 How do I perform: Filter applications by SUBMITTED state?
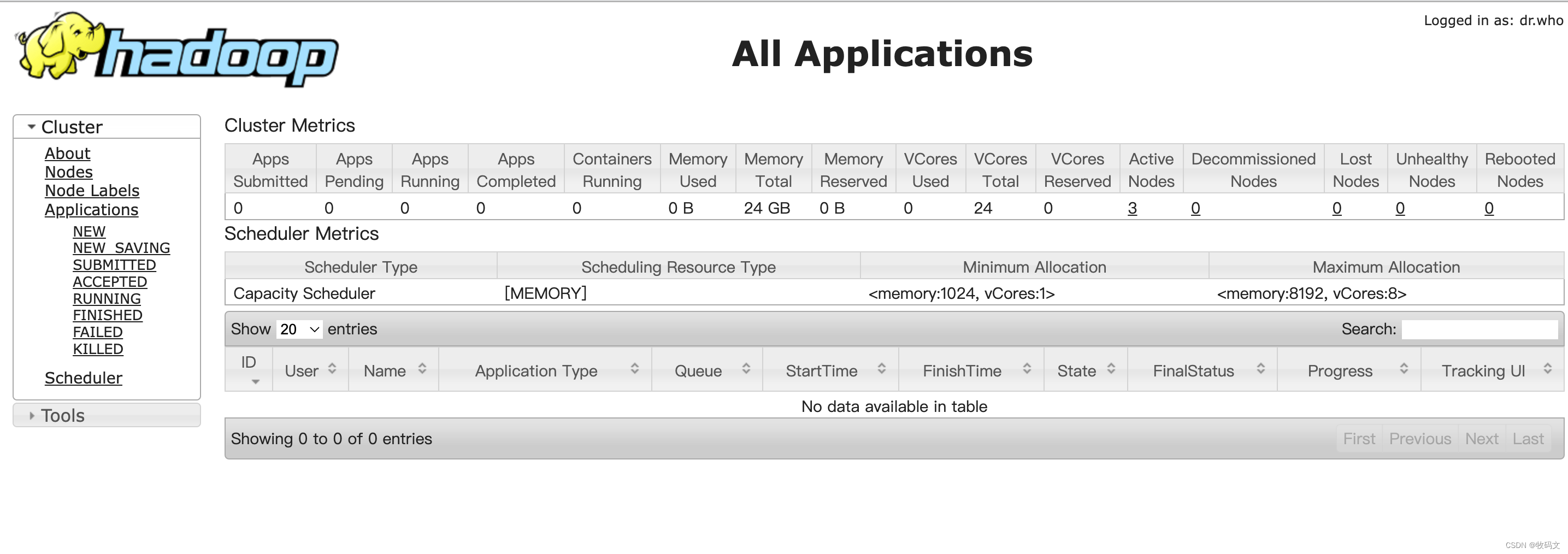(114, 266)
